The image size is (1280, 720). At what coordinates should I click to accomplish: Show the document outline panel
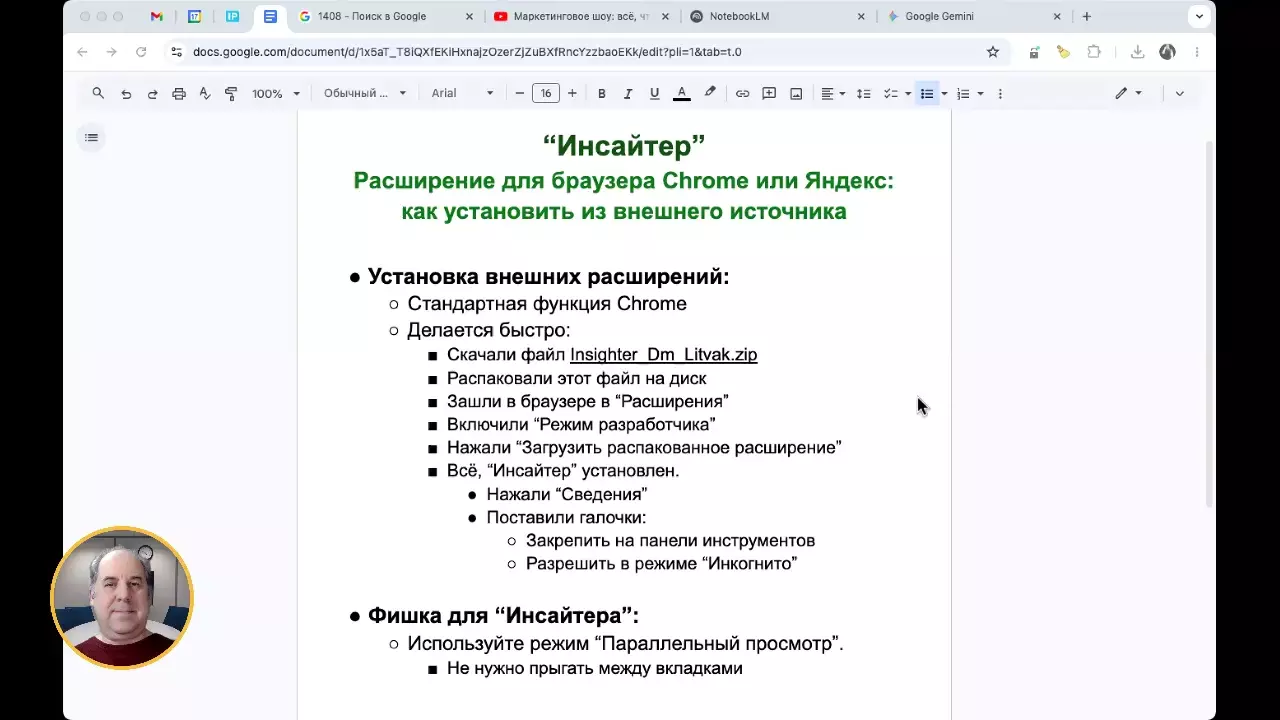coord(92,138)
